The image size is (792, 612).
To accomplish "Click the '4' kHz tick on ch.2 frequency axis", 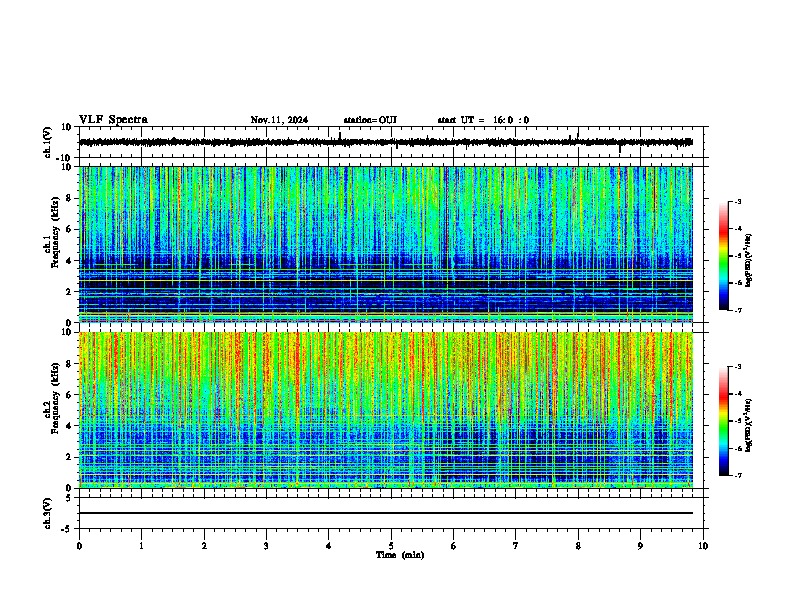I will point(70,426).
